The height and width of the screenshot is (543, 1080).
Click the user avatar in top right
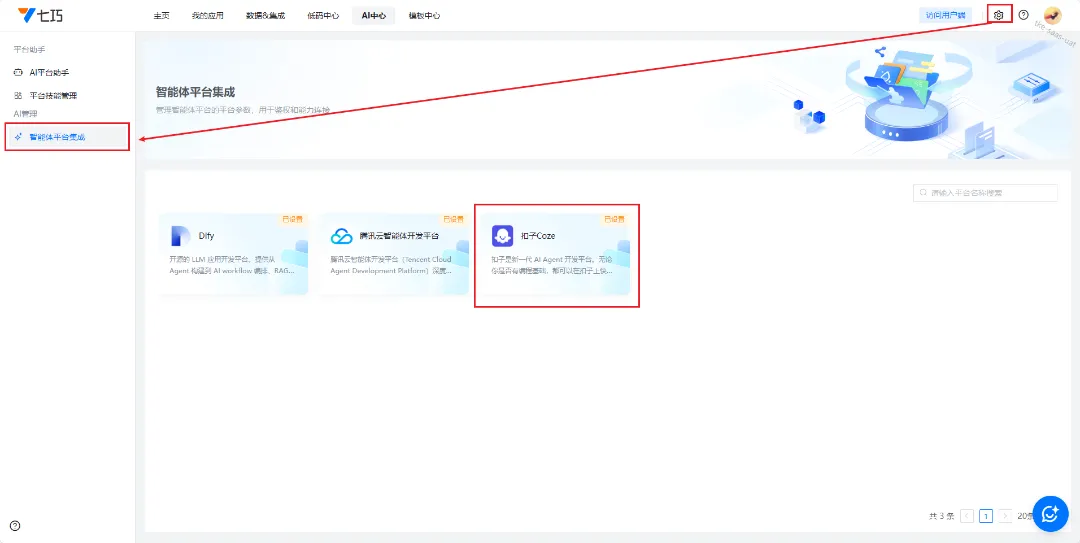click(1052, 15)
